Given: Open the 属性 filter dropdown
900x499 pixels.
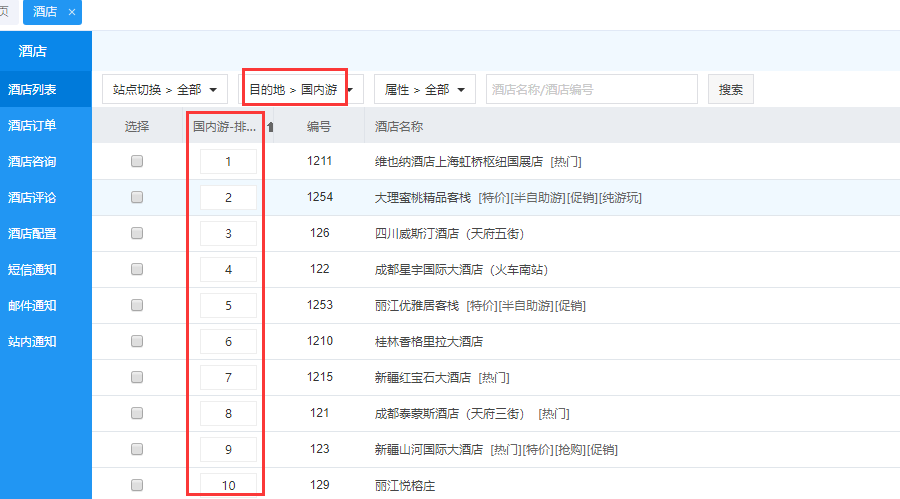Looking at the screenshot, I should click(x=424, y=90).
